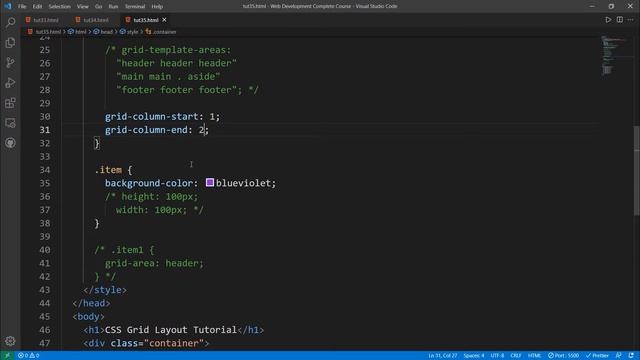Split the editor to the right
The image size is (640, 360).
pyautogui.click(x=620, y=20)
